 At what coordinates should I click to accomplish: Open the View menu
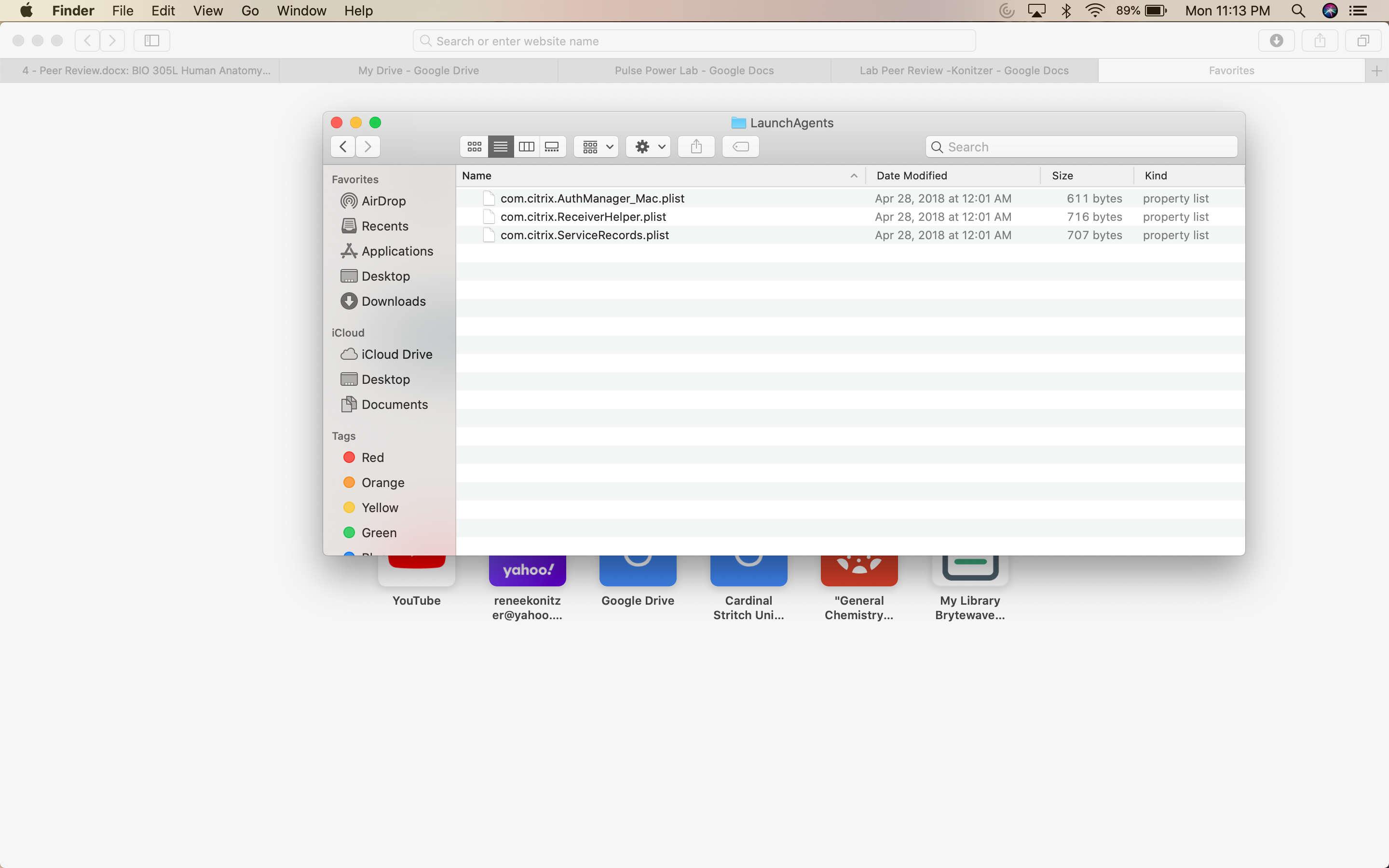pos(208,11)
